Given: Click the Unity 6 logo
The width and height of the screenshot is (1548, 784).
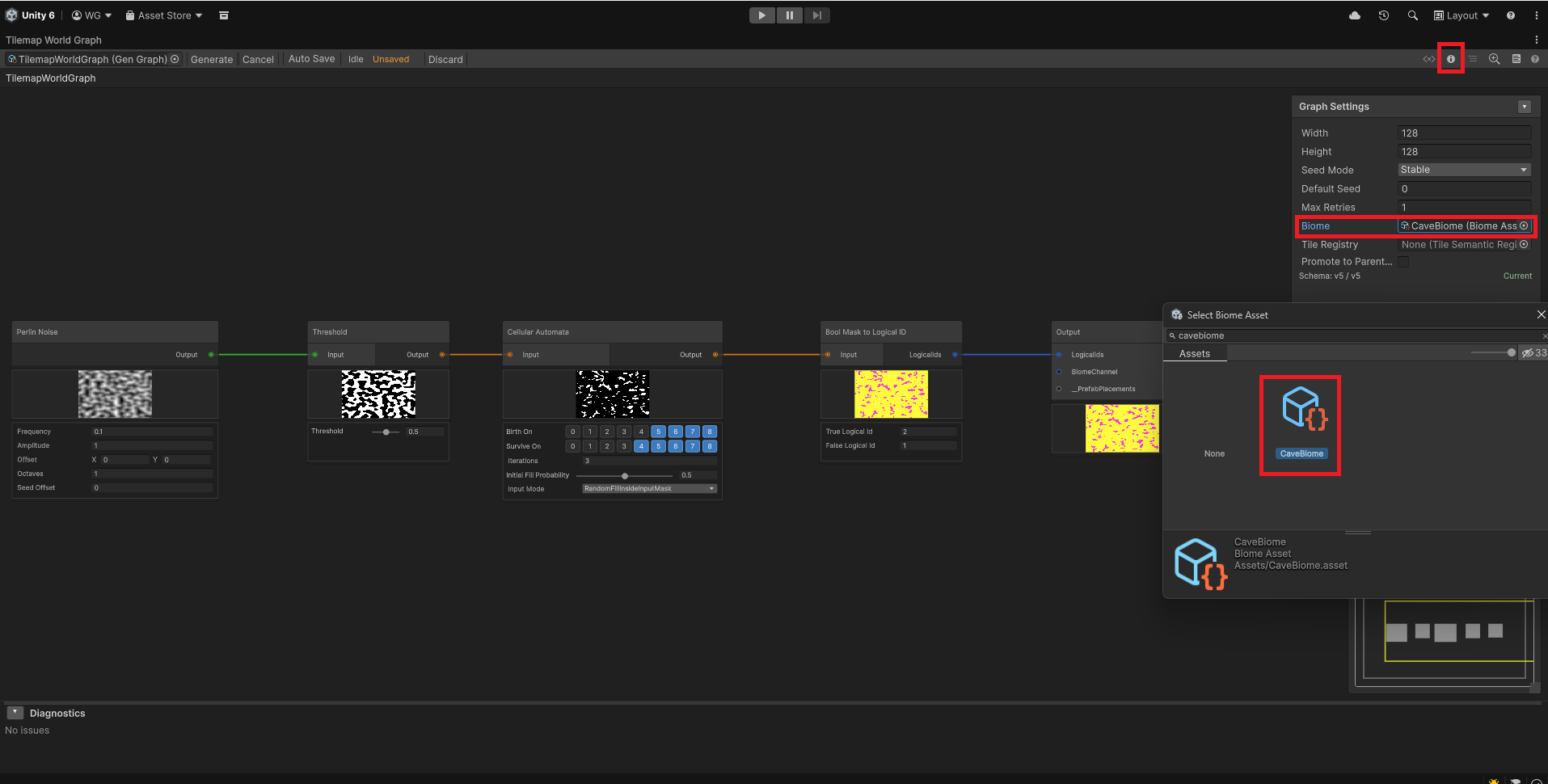Looking at the screenshot, I should click(11, 15).
